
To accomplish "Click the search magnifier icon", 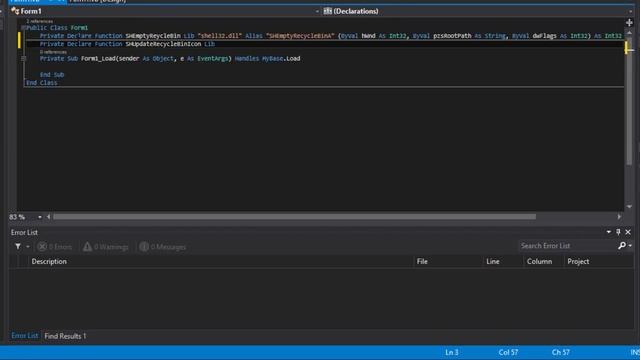I will 622,246.
